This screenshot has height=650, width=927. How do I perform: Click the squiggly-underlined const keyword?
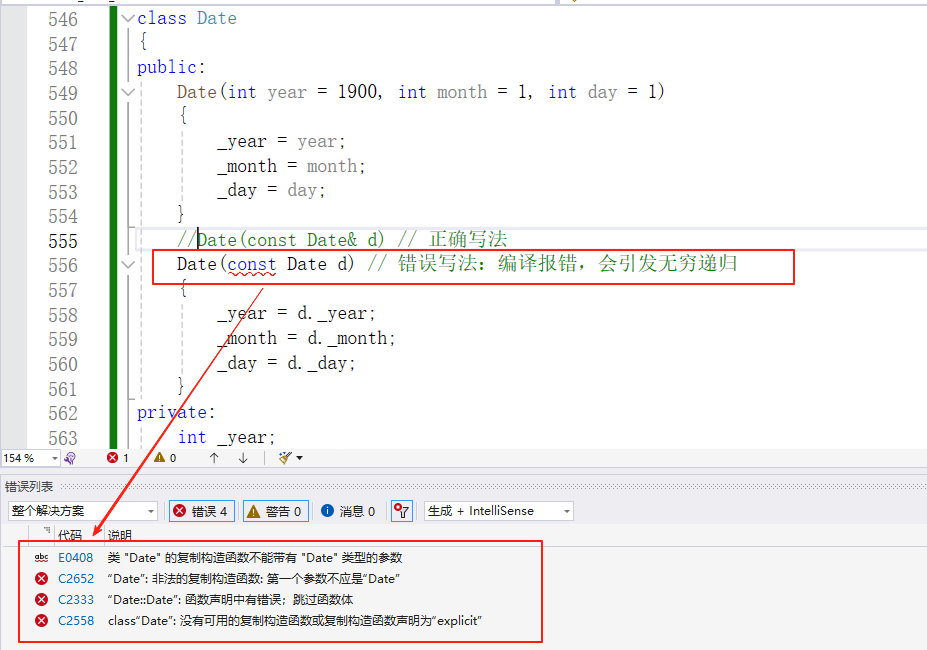coord(252,264)
